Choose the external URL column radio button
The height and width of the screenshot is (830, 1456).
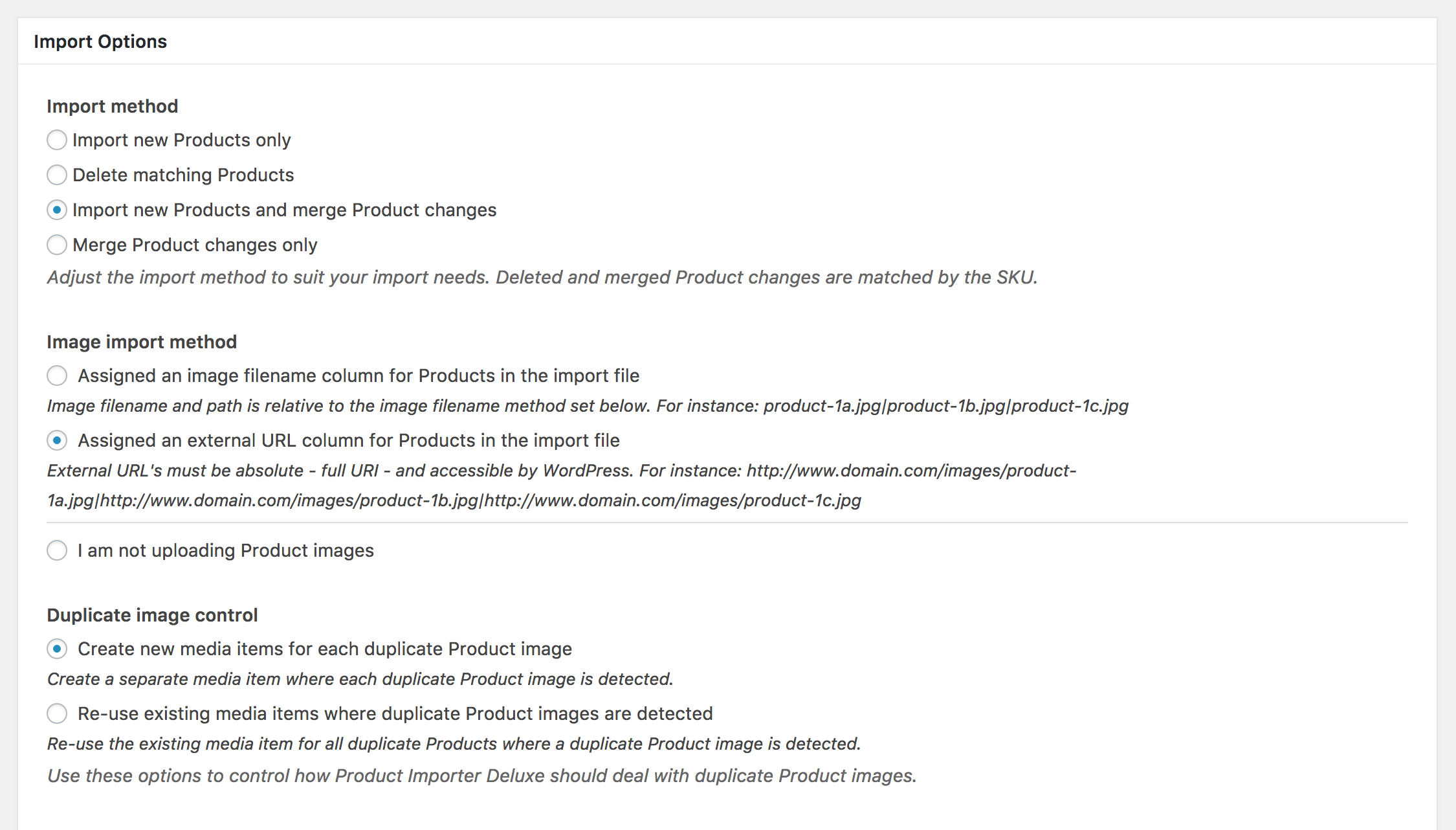tap(57, 440)
